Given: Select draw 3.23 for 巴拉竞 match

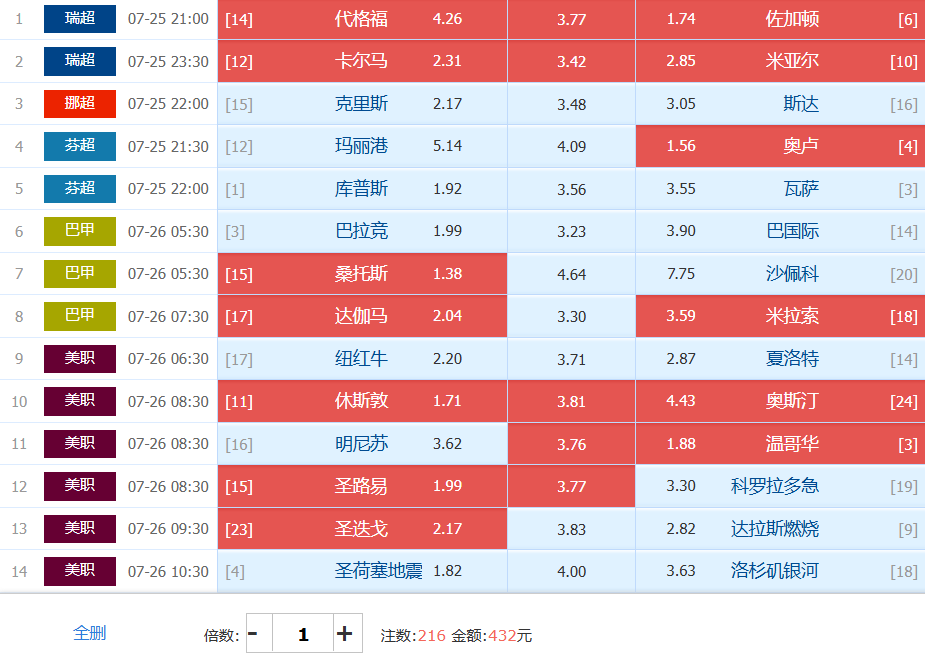Looking at the screenshot, I should pyautogui.click(x=571, y=231).
